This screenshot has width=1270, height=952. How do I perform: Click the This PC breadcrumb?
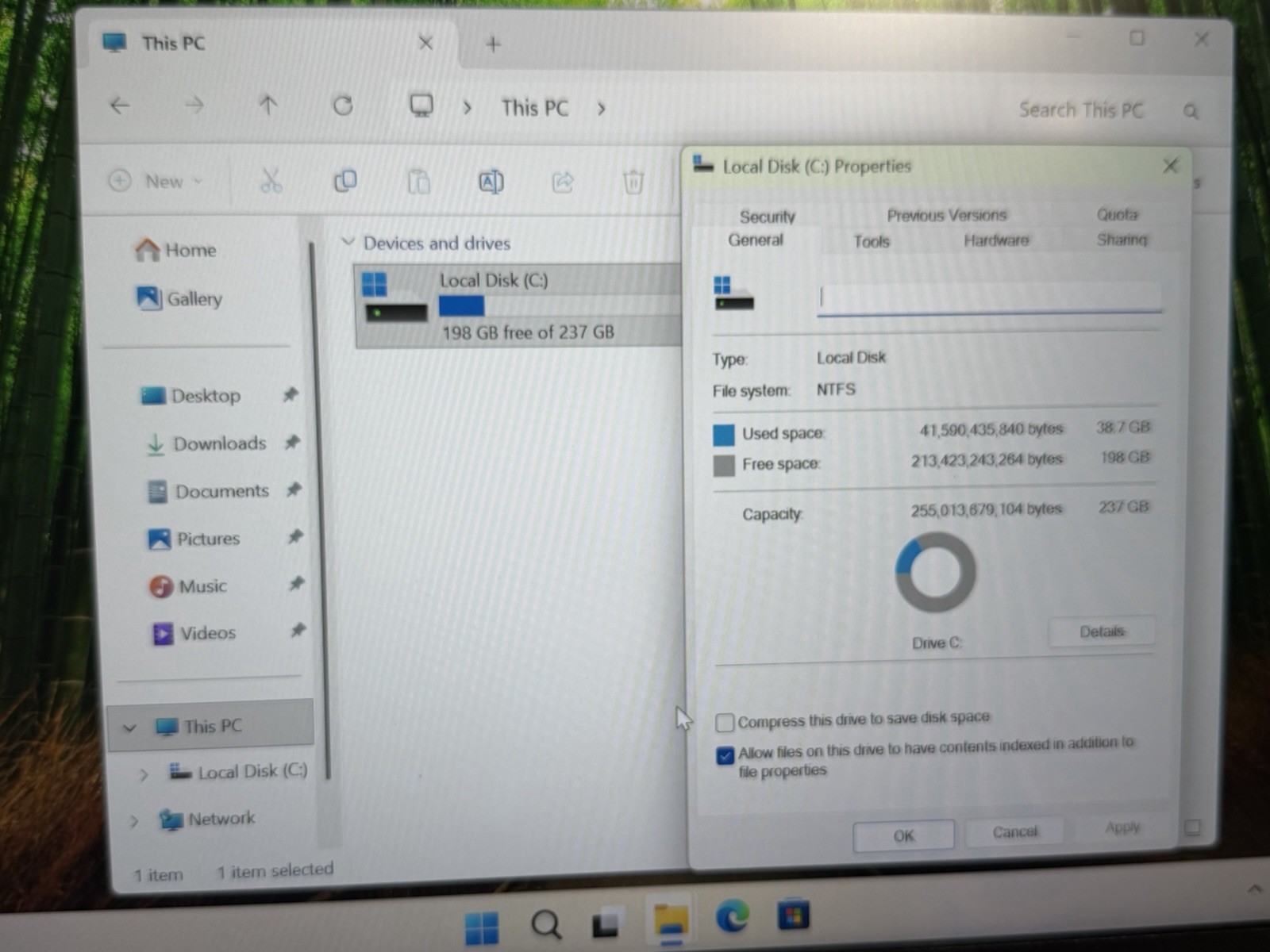535,108
